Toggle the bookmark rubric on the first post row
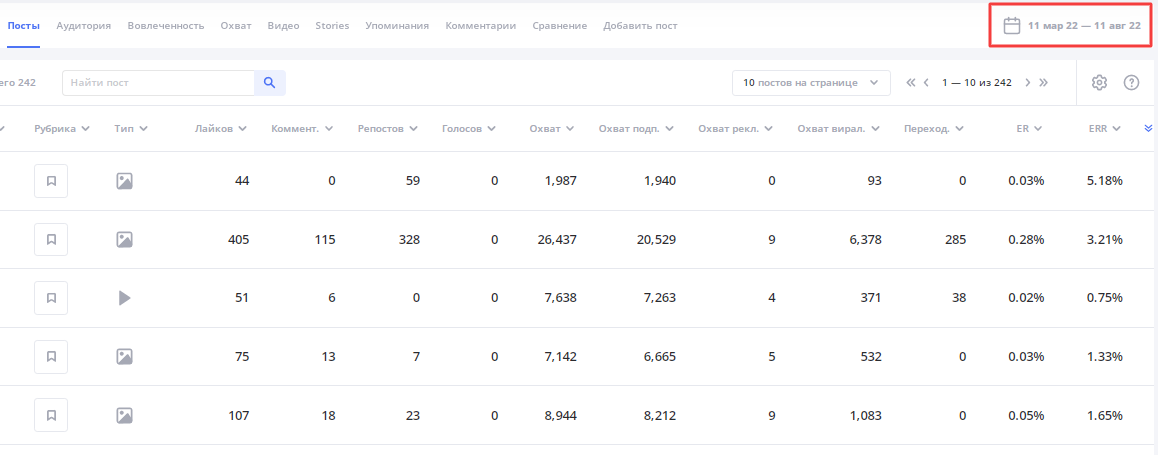The image size is (1158, 455). [x=51, y=181]
